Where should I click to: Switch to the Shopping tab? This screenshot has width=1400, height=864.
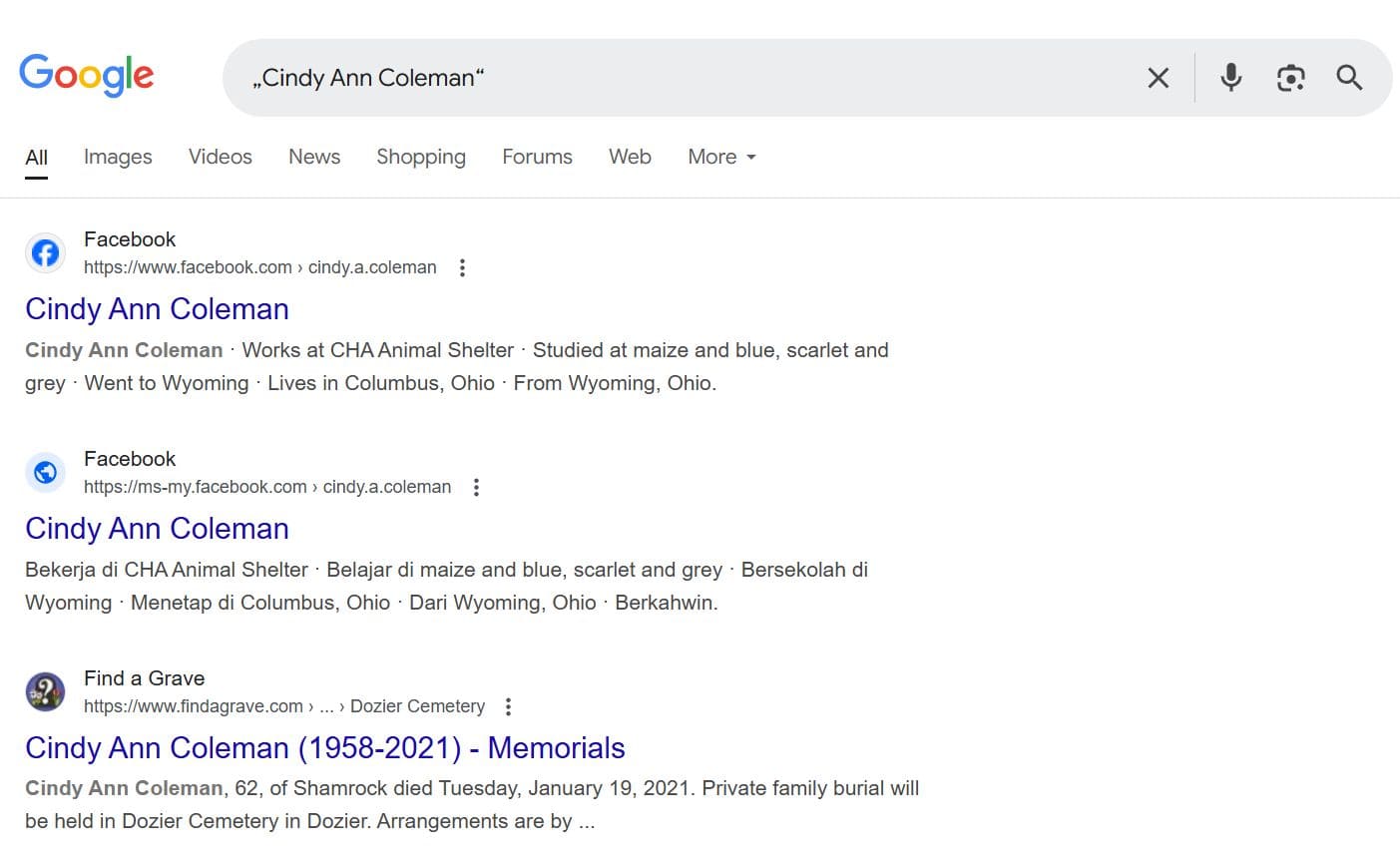tap(421, 157)
